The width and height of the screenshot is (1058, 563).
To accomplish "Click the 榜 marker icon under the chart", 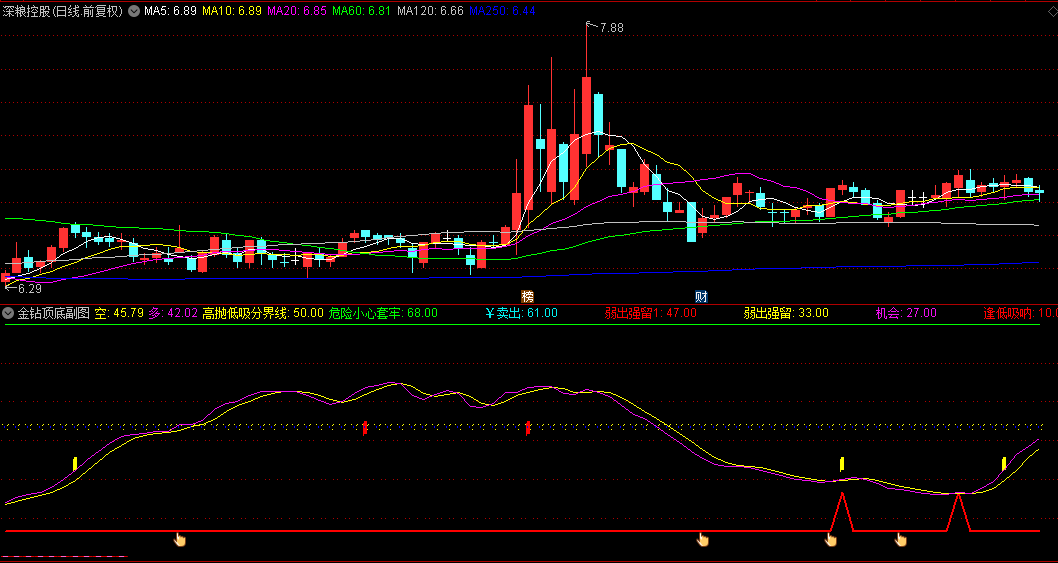I will tap(527, 296).
